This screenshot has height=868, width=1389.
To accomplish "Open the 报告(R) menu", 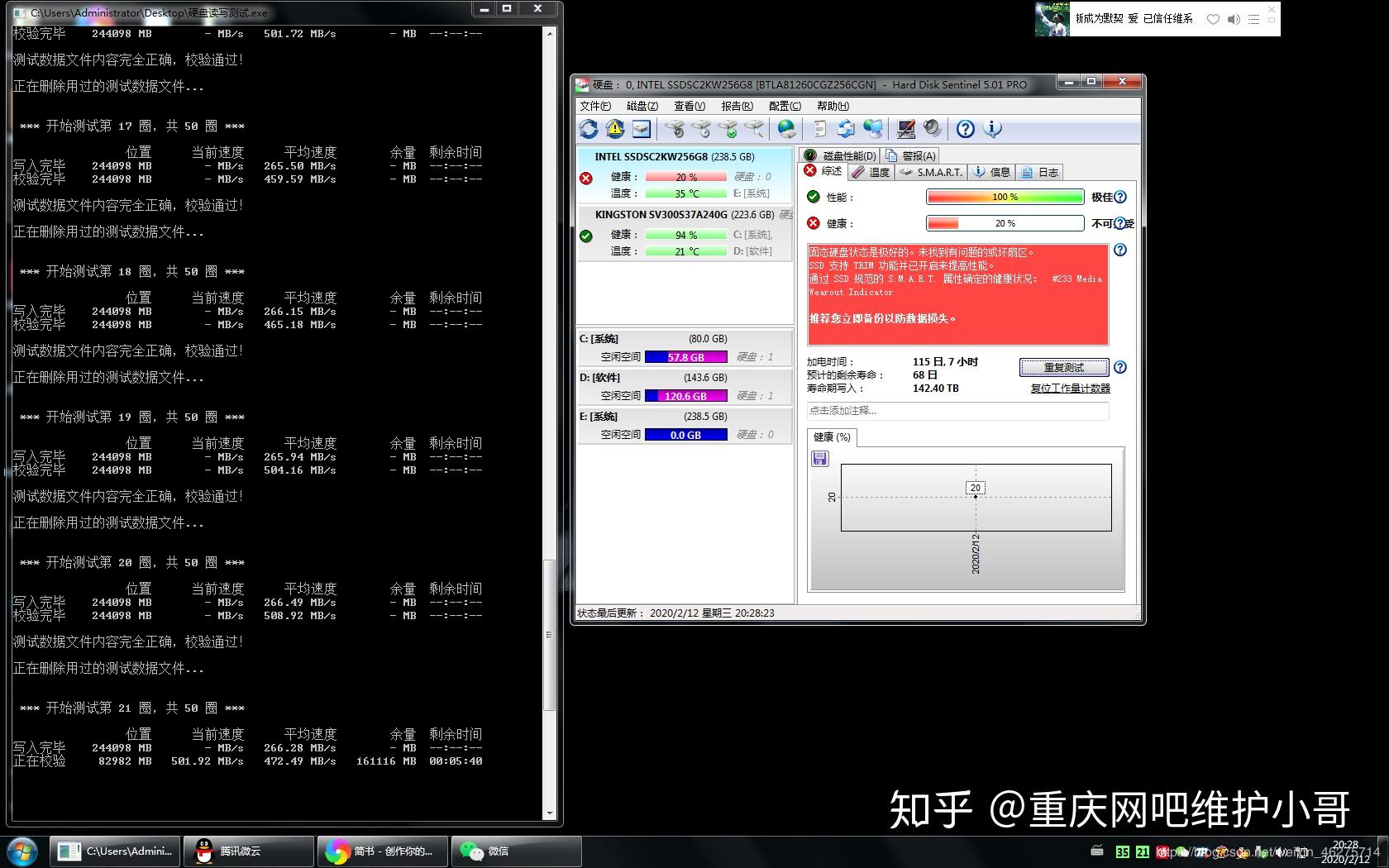I will pos(737,106).
